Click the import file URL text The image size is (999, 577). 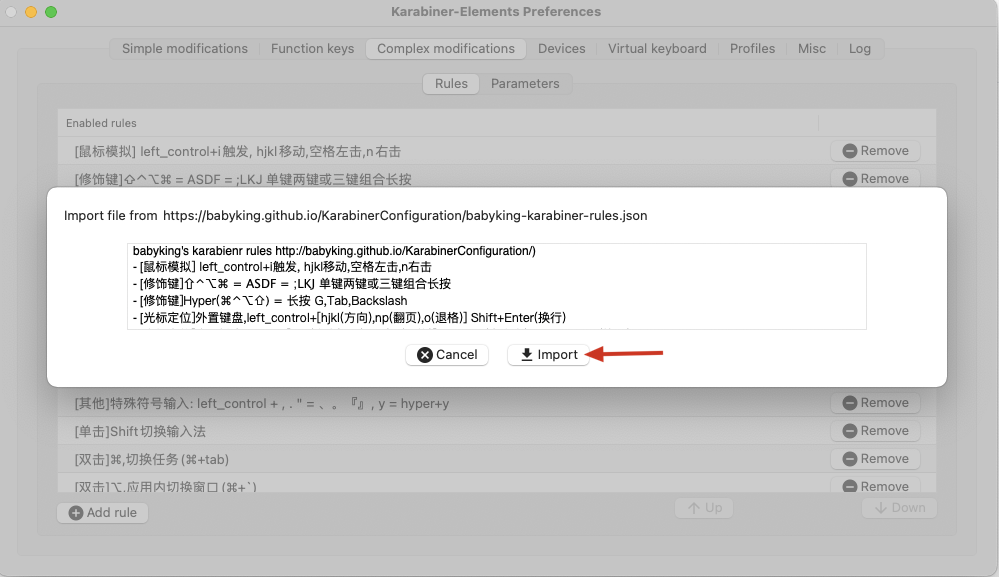tap(405, 216)
